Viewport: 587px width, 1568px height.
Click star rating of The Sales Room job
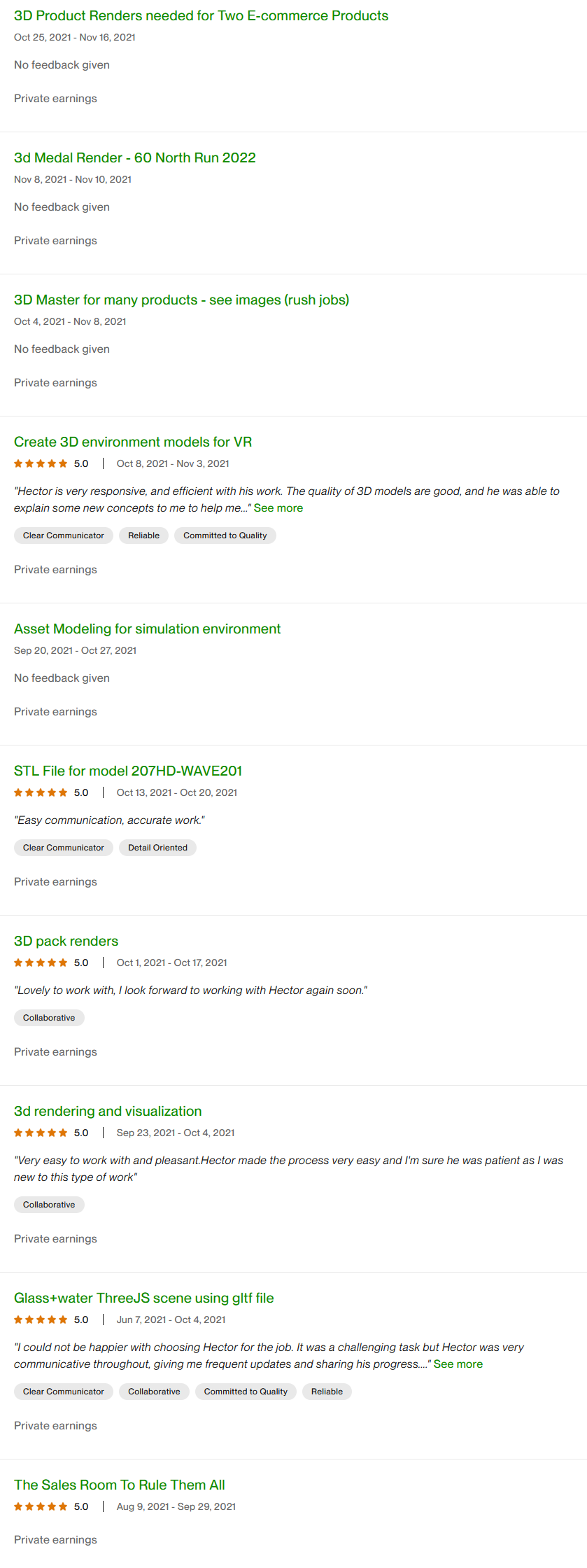41,1506
